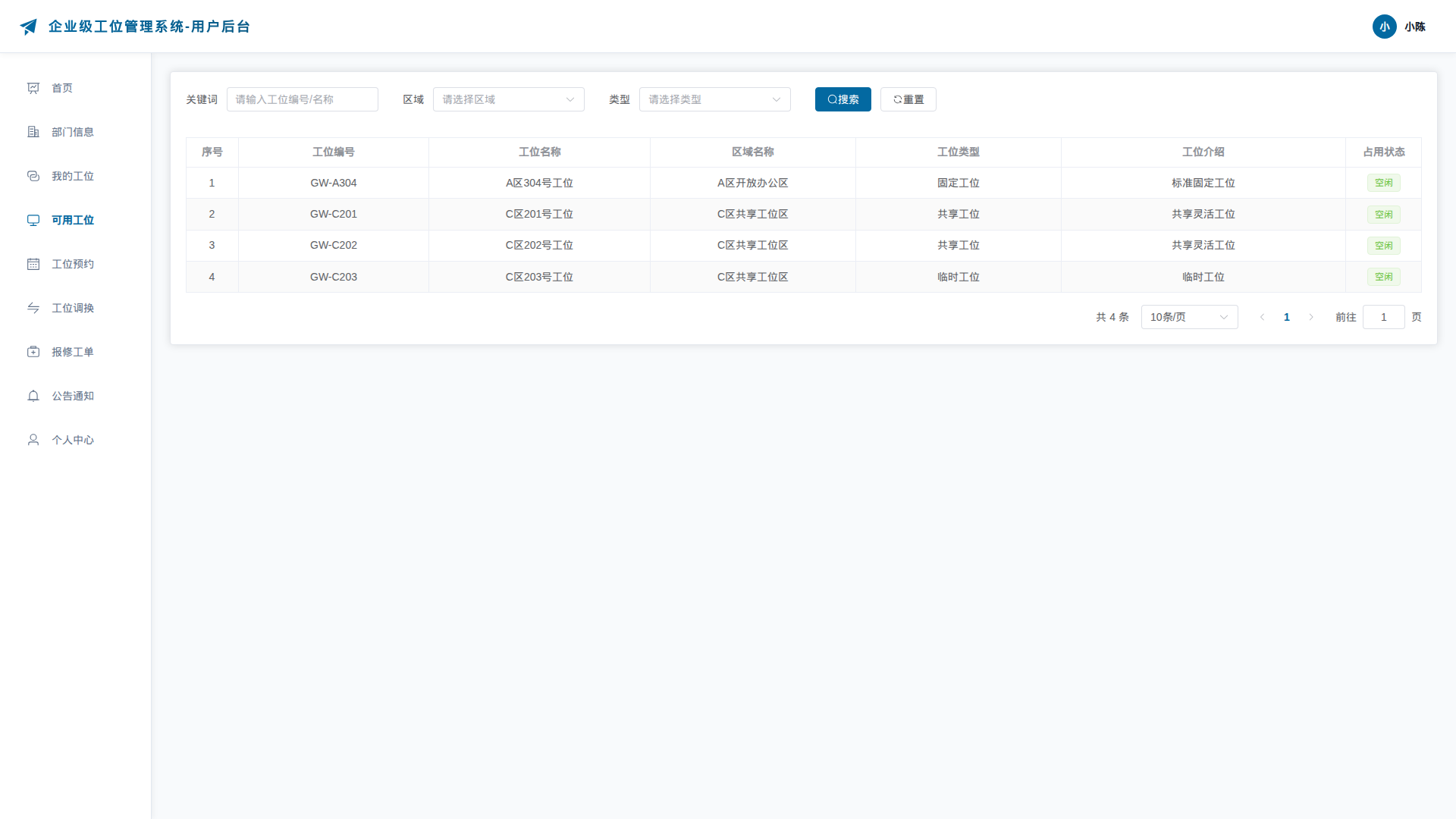Click the 共 4 条 total count text
1456x819 pixels.
tap(1112, 317)
